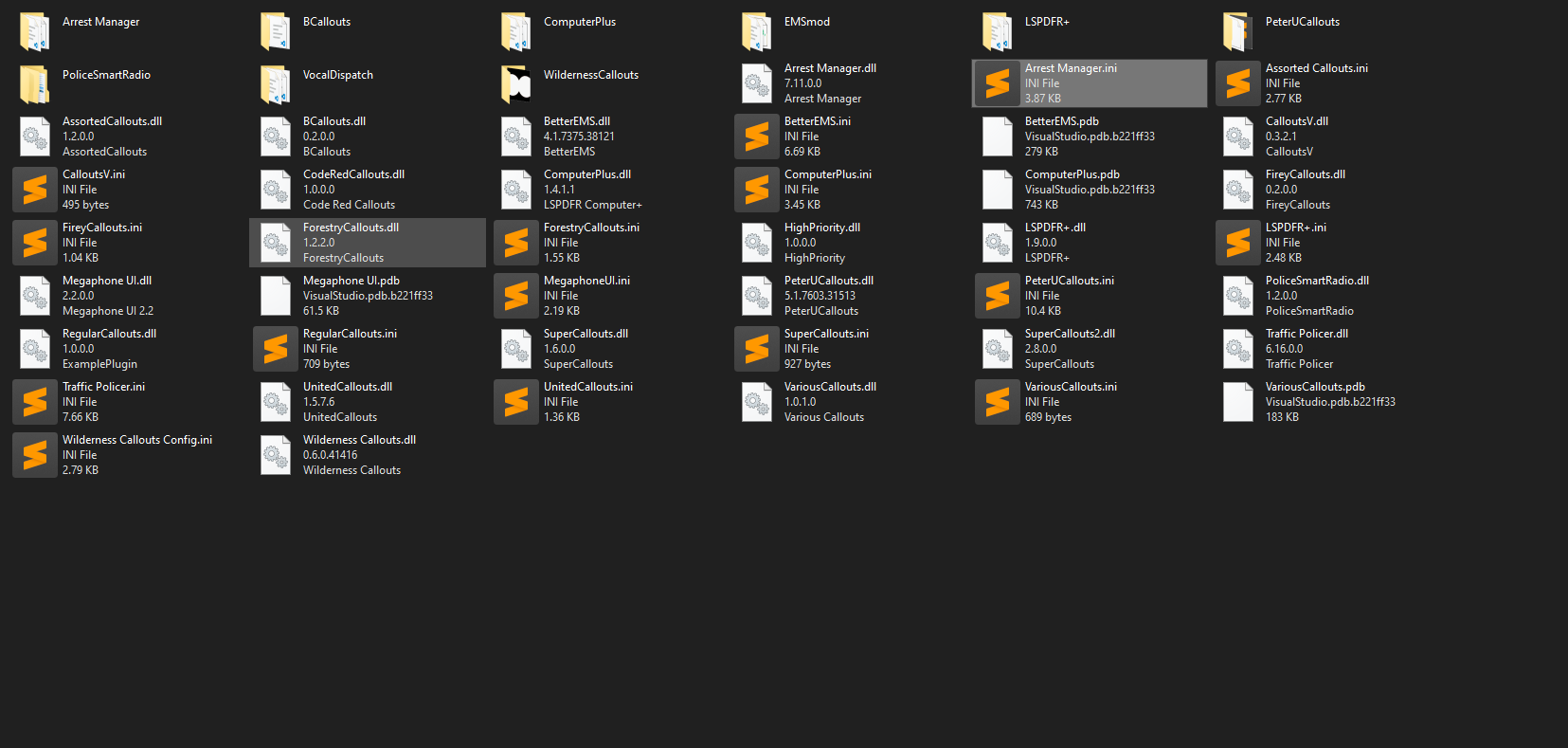Click the file name 'Wilderness Callouts Config.ini'

tap(137, 440)
